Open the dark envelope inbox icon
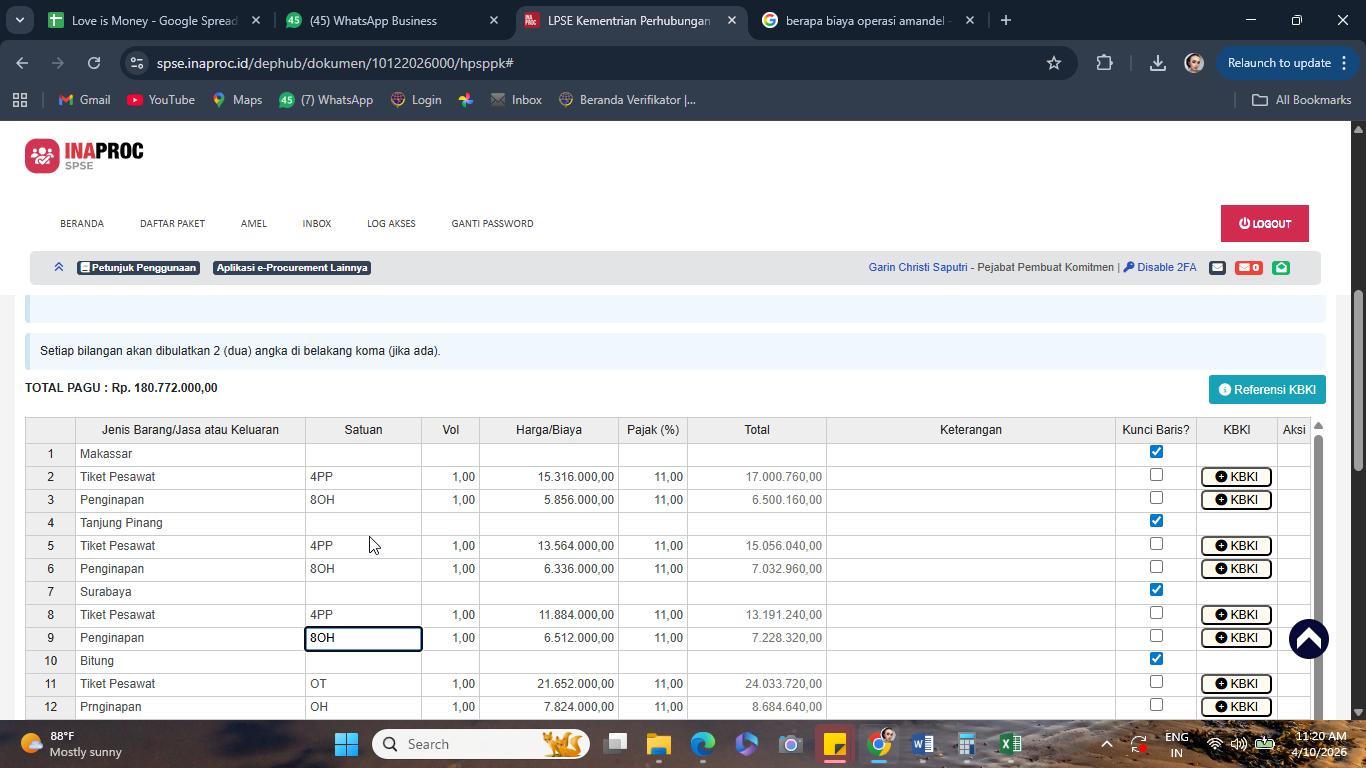The height and width of the screenshot is (768, 1366). tap(1217, 267)
